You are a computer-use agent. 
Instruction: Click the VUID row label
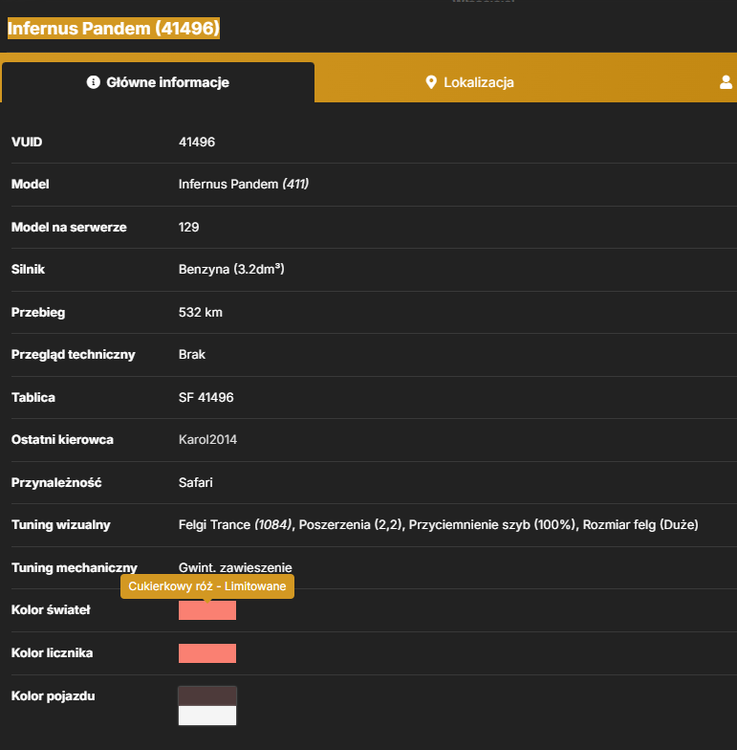coord(27,142)
